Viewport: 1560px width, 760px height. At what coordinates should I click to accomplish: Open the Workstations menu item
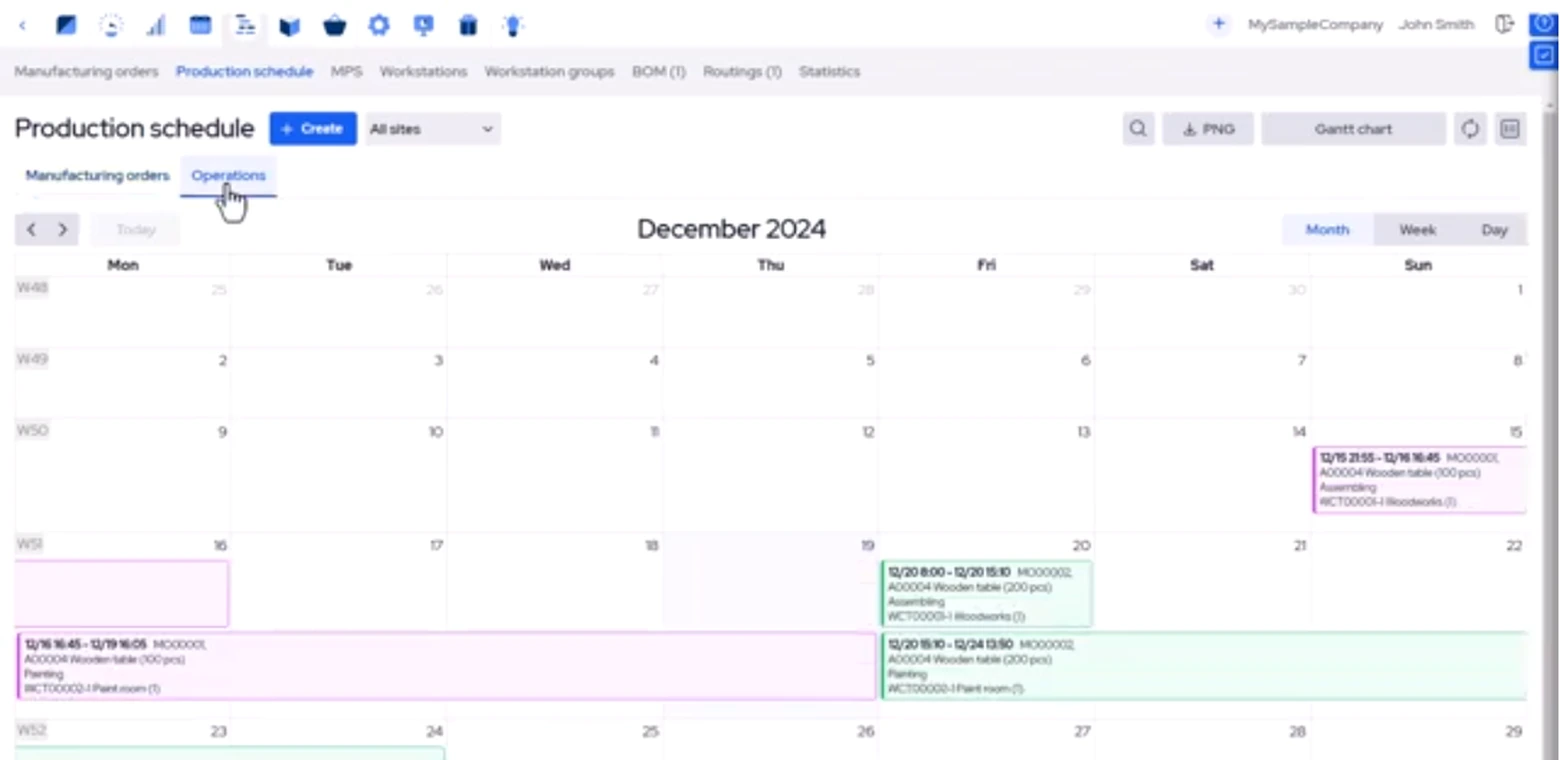pos(423,72)
